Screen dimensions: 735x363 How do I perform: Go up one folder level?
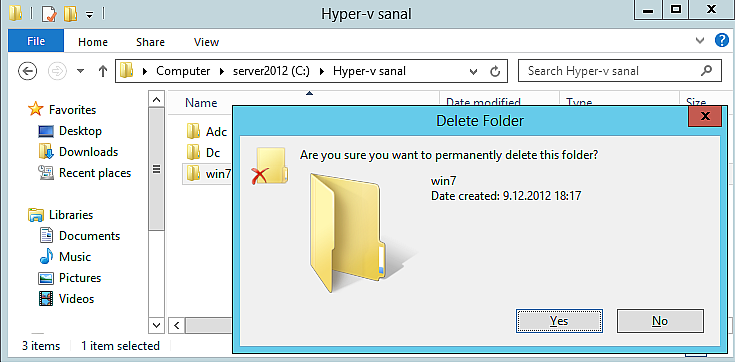tap(103, 71)
